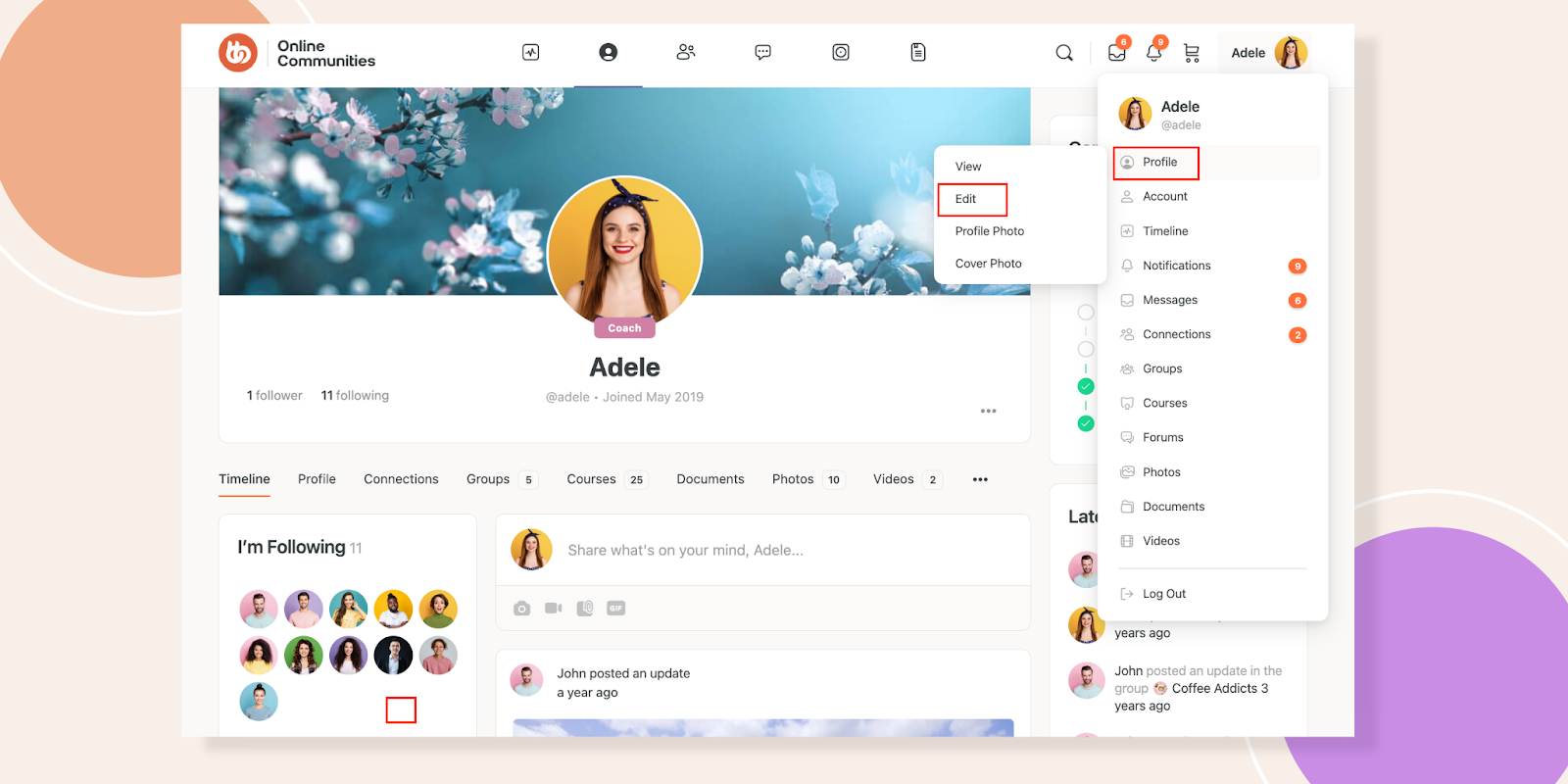
Task: Open the Coffee Addicts 3 group link
Action: pyautogui.click(x=1220, y=689)
